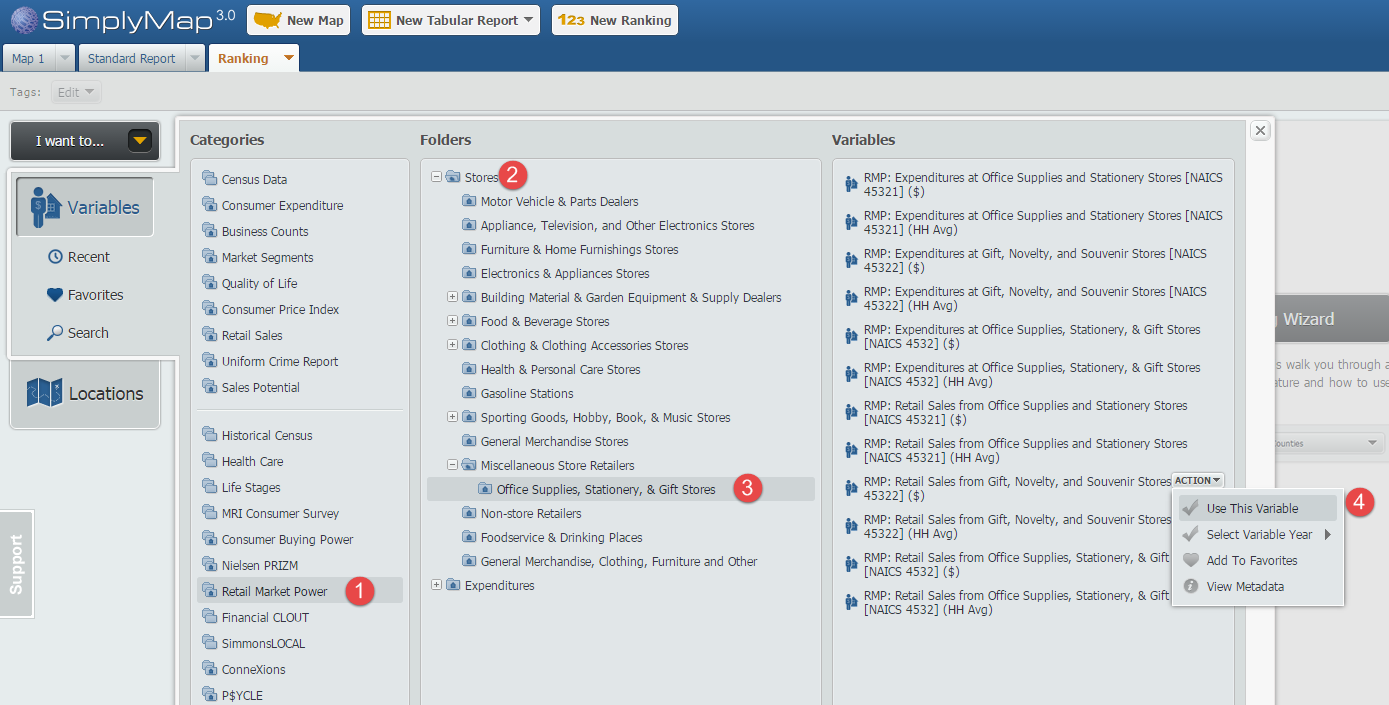Click Retail Sales Gift, Novelty 45322 (HH Avg) icon
The width and height of the screenshot is (1389, 705).
point(852,526)
